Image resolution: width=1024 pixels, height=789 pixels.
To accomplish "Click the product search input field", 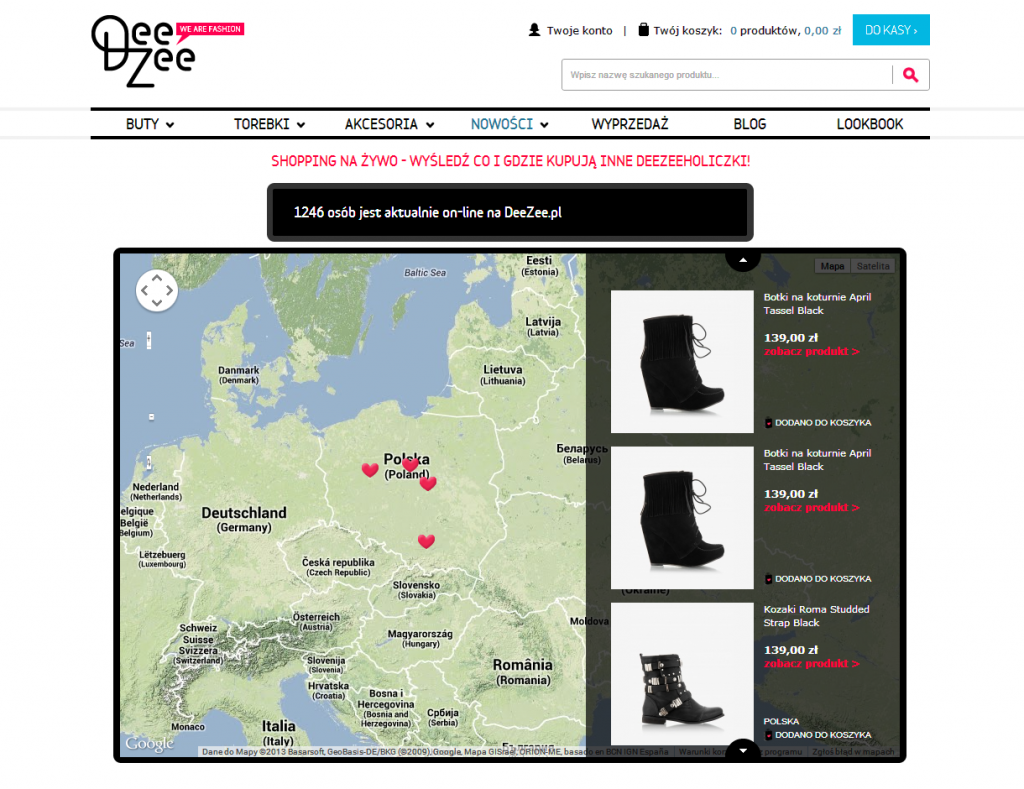I will coord(726,75).
